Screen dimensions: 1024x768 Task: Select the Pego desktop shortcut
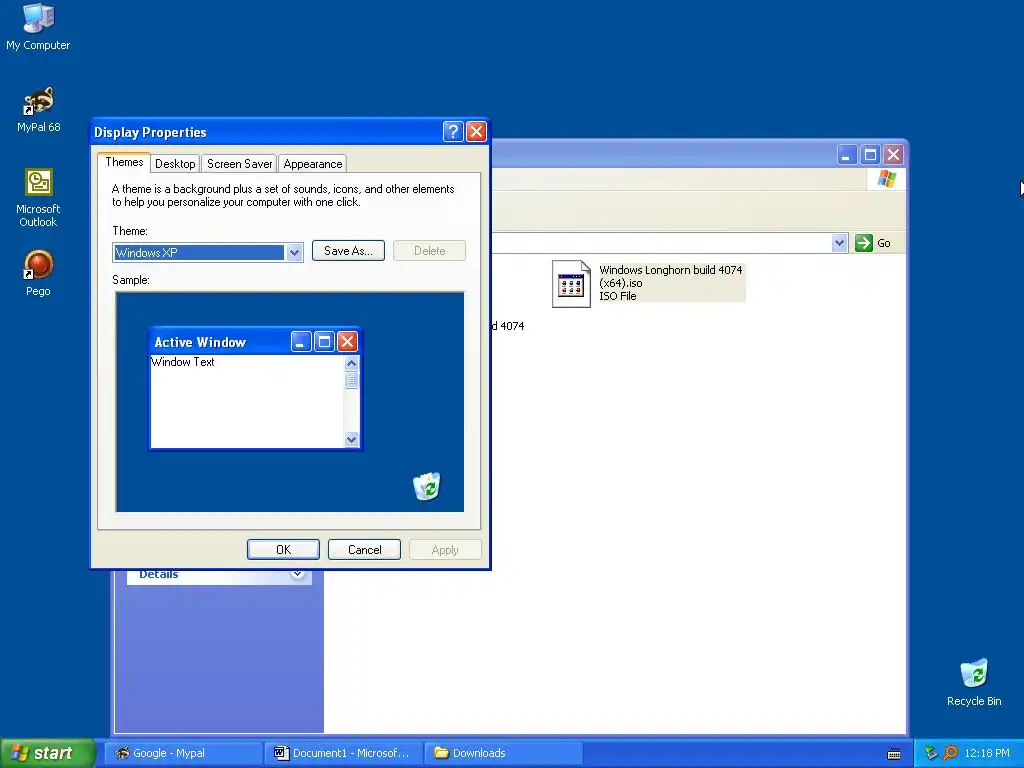point(39,272)
